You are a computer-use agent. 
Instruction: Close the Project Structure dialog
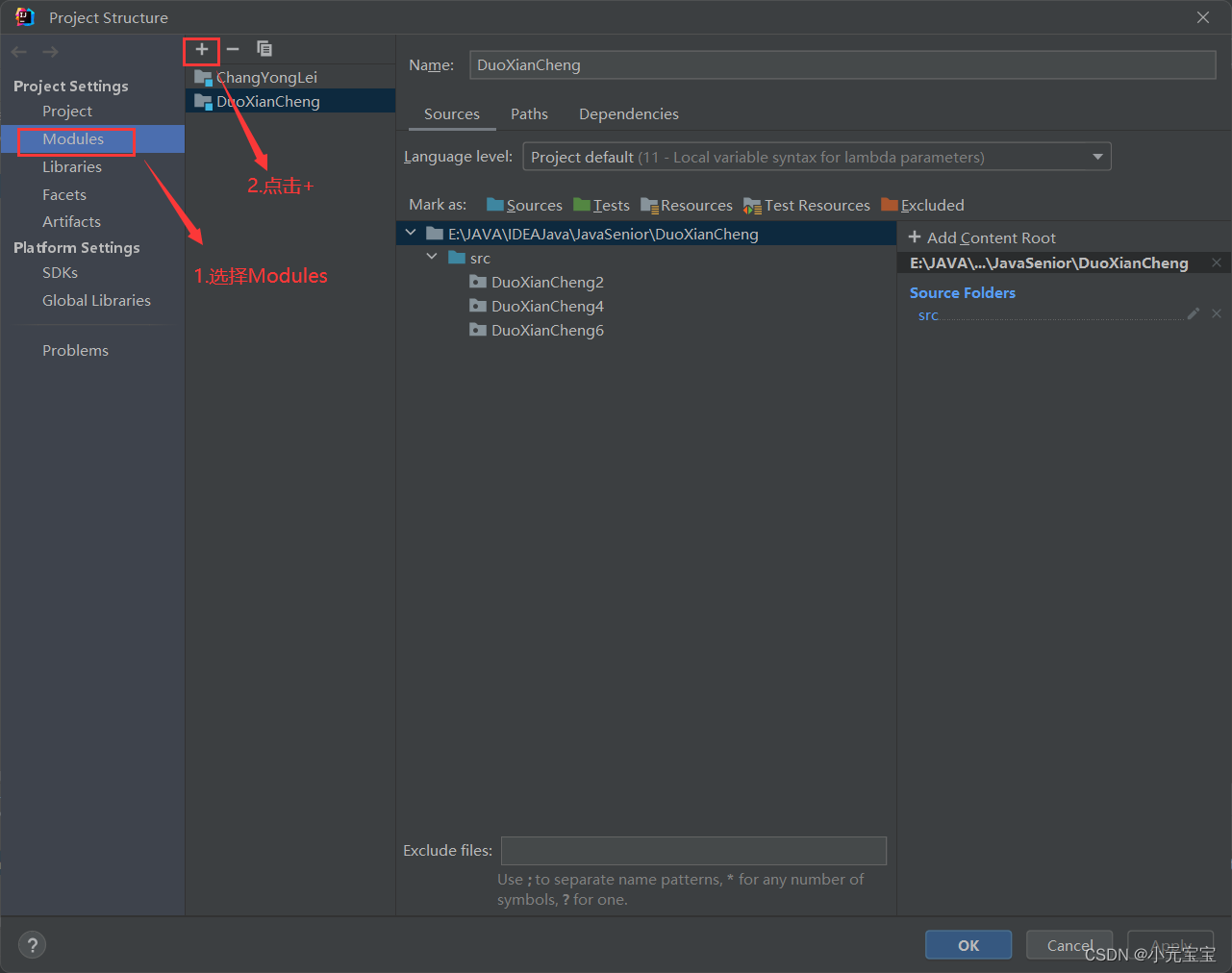point(1203,17)
